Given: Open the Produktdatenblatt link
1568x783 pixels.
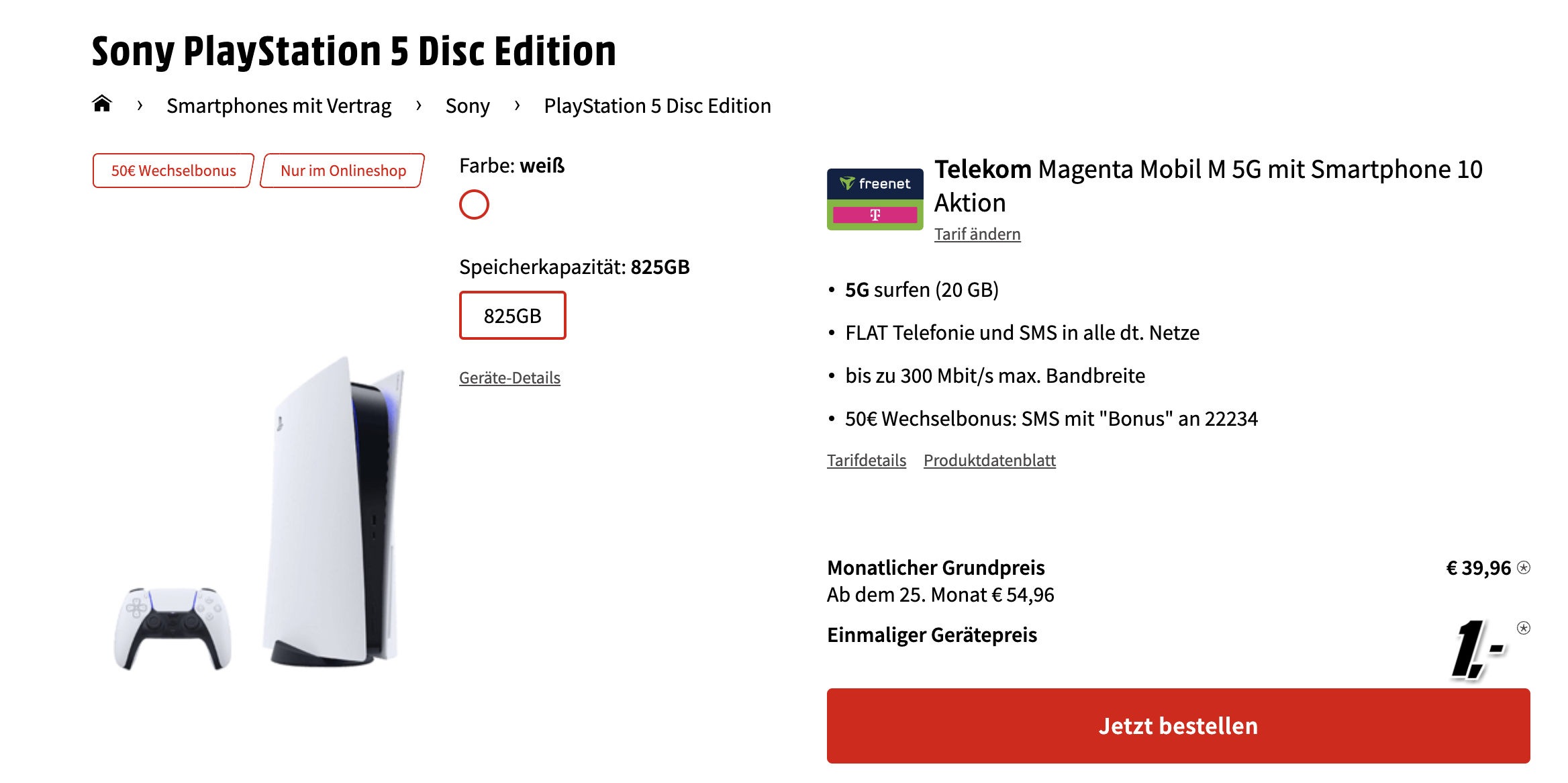Looking at the screenshot, I should (x=989, y=460).
